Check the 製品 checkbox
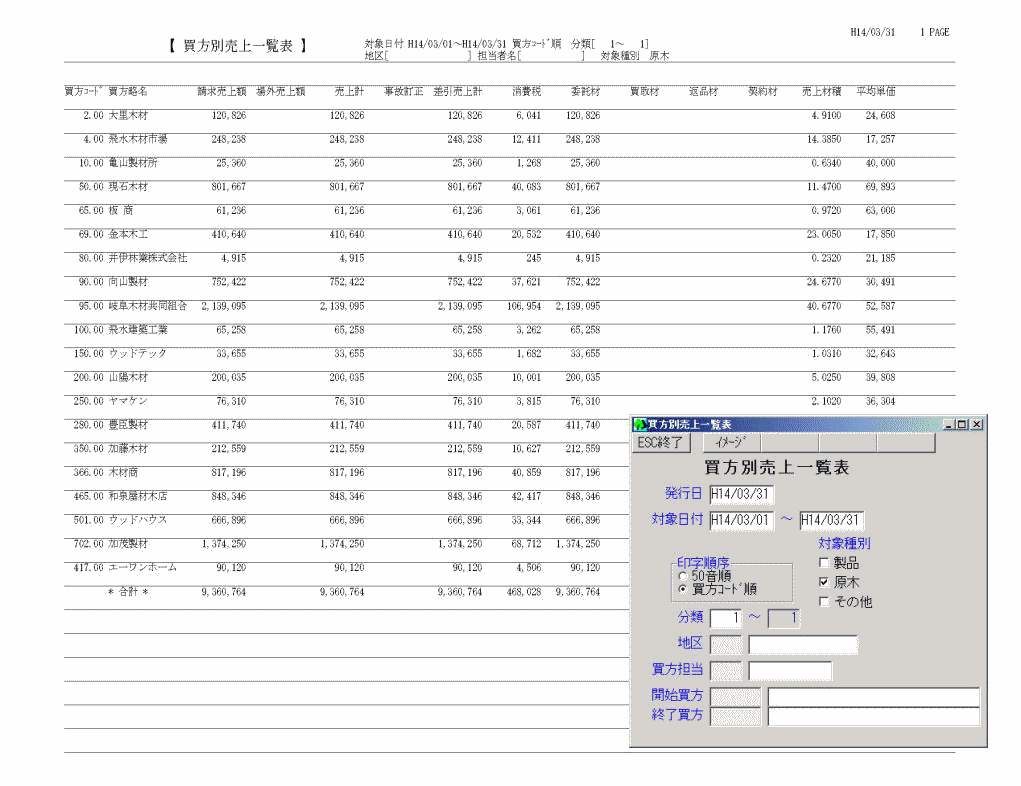Image resolution: width=1021 pixels, height=786 pixels. 824,563
